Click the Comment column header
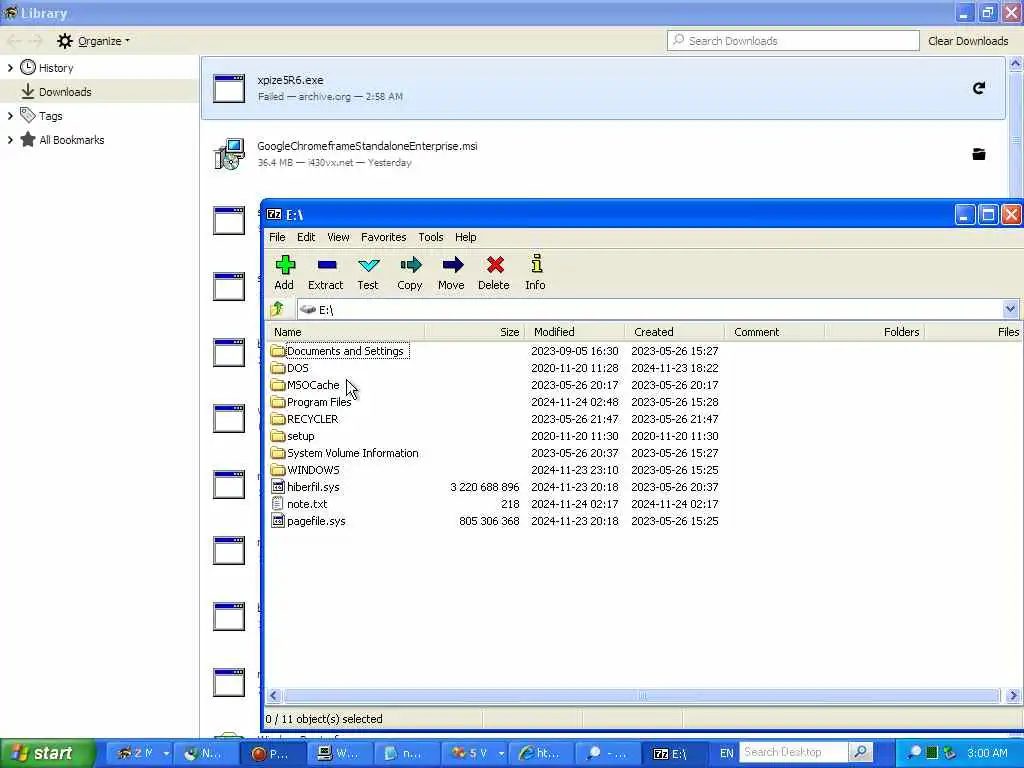This screenshot has height=768, width=1024. point(775,332)
